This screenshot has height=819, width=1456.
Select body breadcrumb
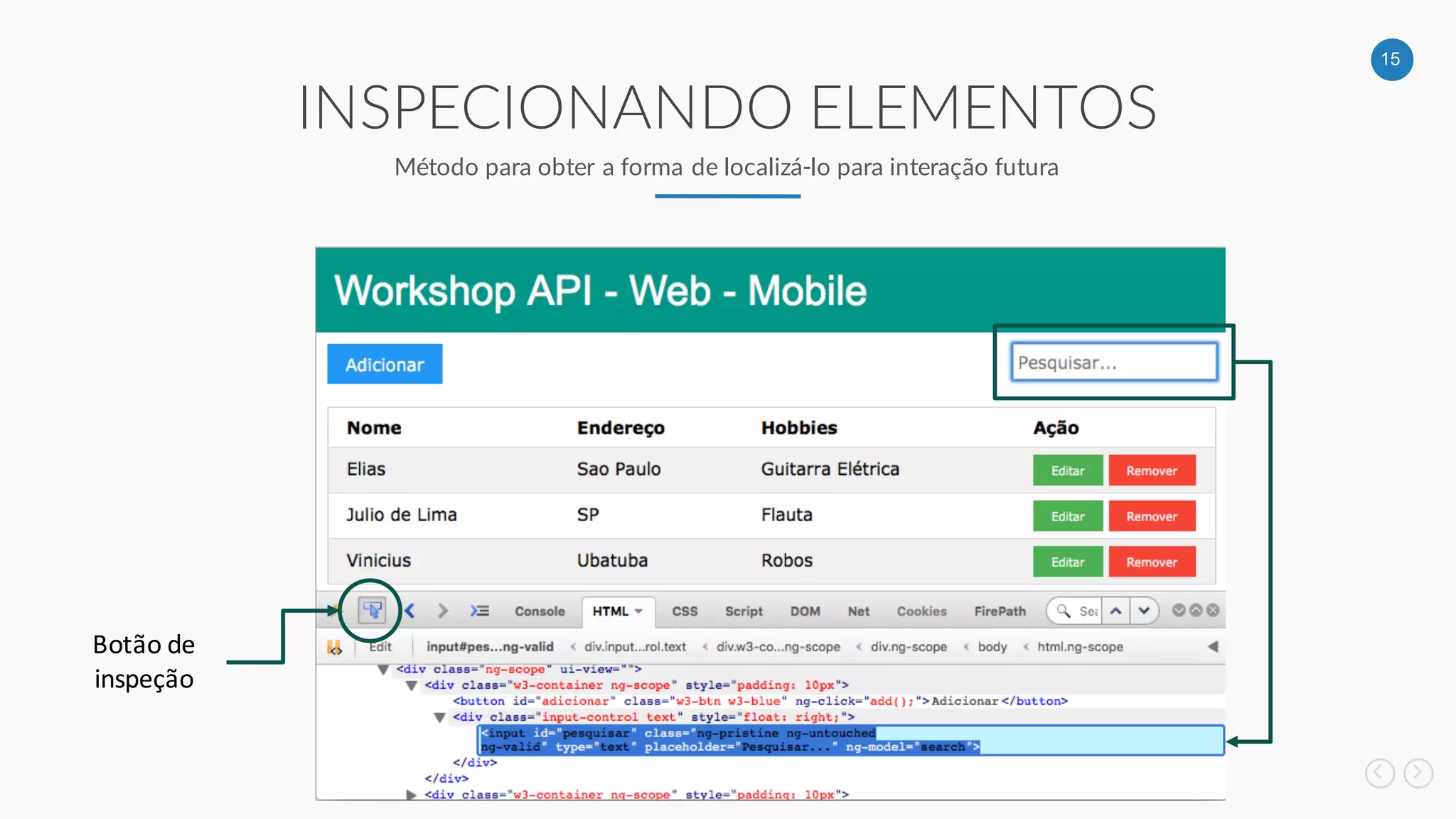click(992, 647)
